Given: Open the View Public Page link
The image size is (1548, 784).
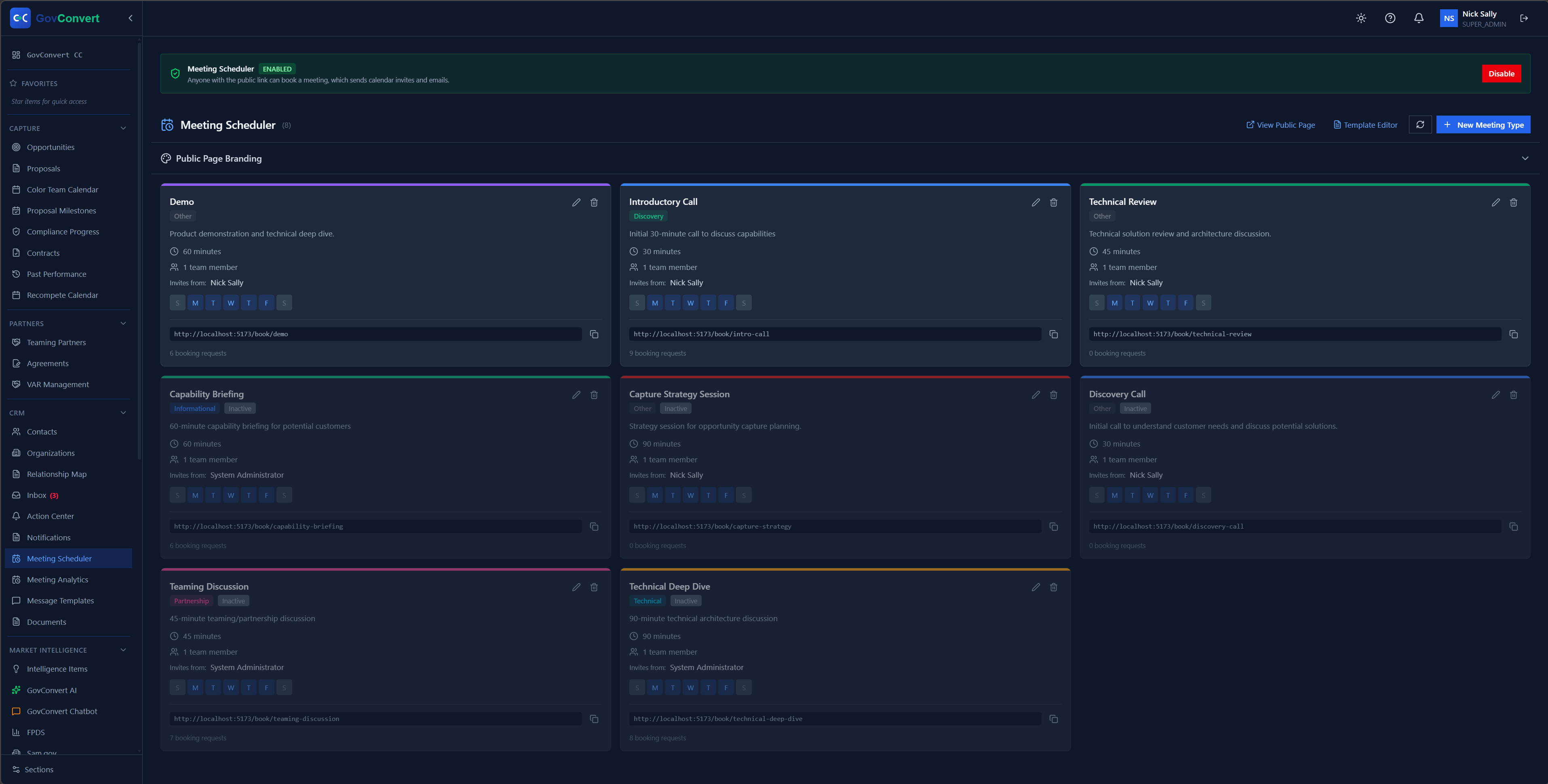Looking at the screenshot, I should pyautogui.click(x=1280, y=125).
